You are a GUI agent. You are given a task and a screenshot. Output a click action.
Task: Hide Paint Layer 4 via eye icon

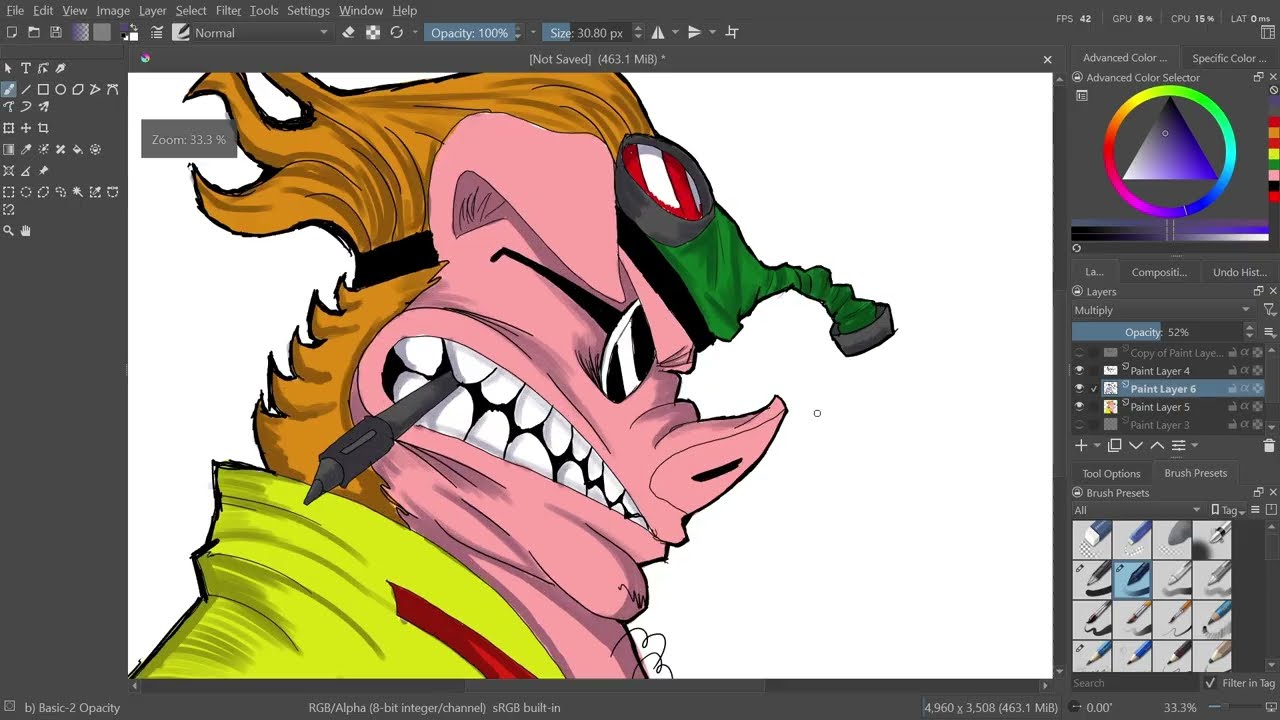click(x=1079, y=371)
